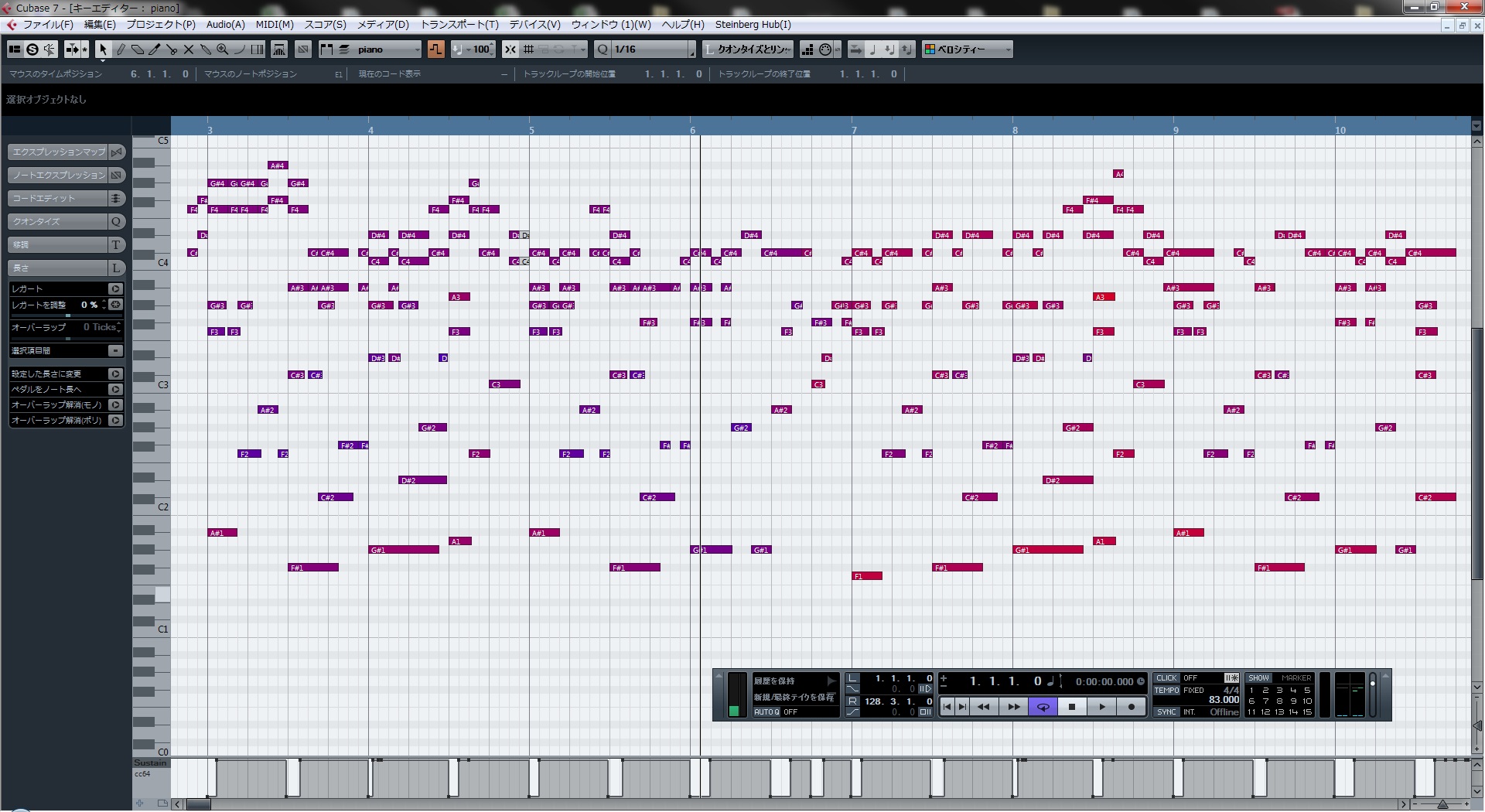Click the レガートを調整 slider

[67, 316]
